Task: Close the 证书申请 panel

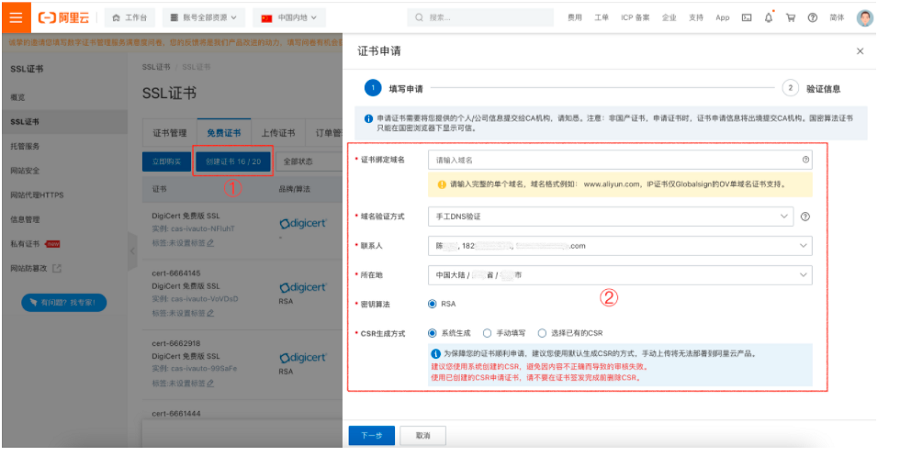Action: pyautogui.click(x=860, y=50)
